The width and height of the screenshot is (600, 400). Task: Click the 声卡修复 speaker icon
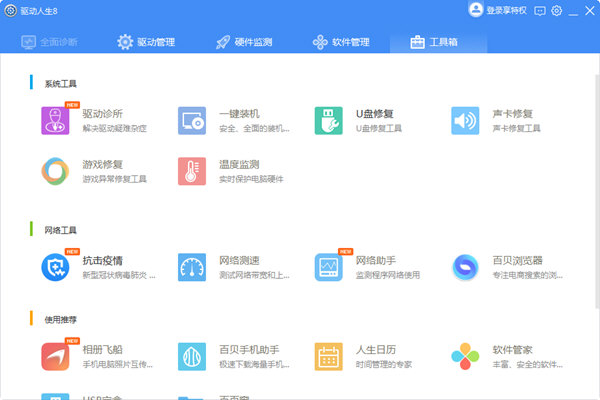465,121
